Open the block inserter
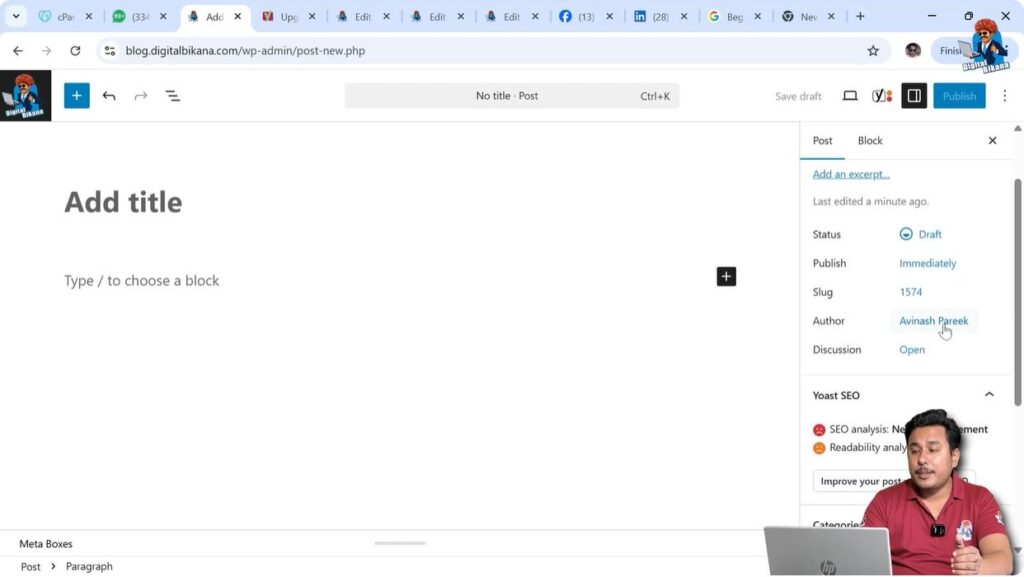 76,95
